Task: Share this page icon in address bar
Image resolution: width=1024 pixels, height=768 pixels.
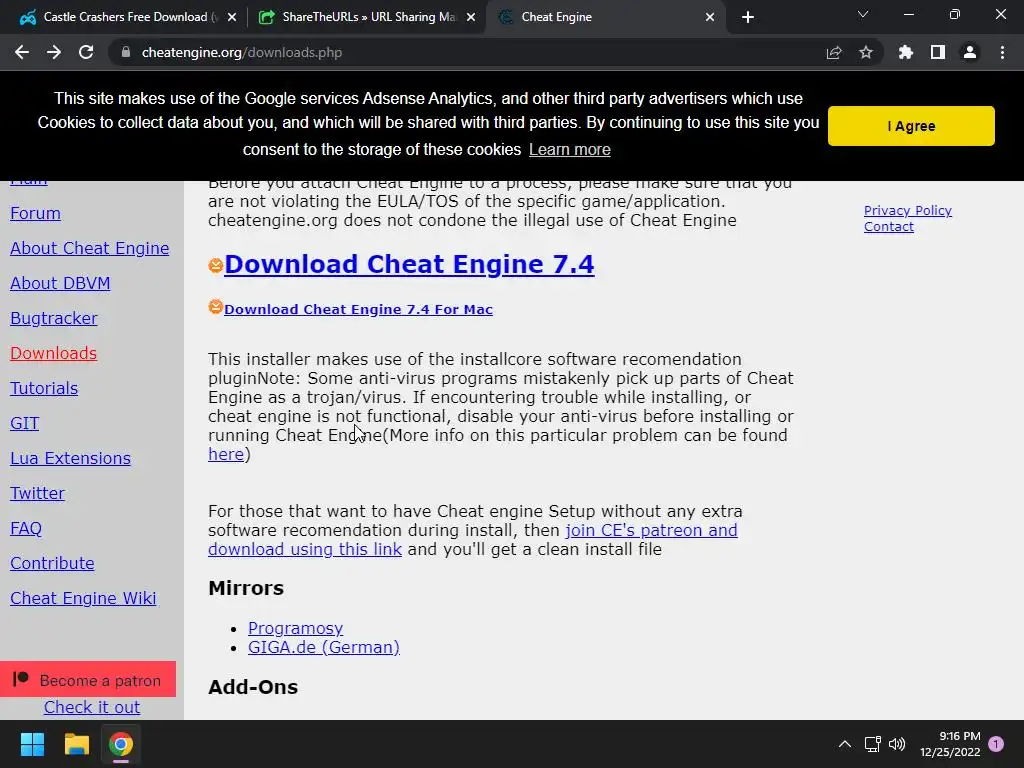Action: pyautogui.click(x=834, y=52)
